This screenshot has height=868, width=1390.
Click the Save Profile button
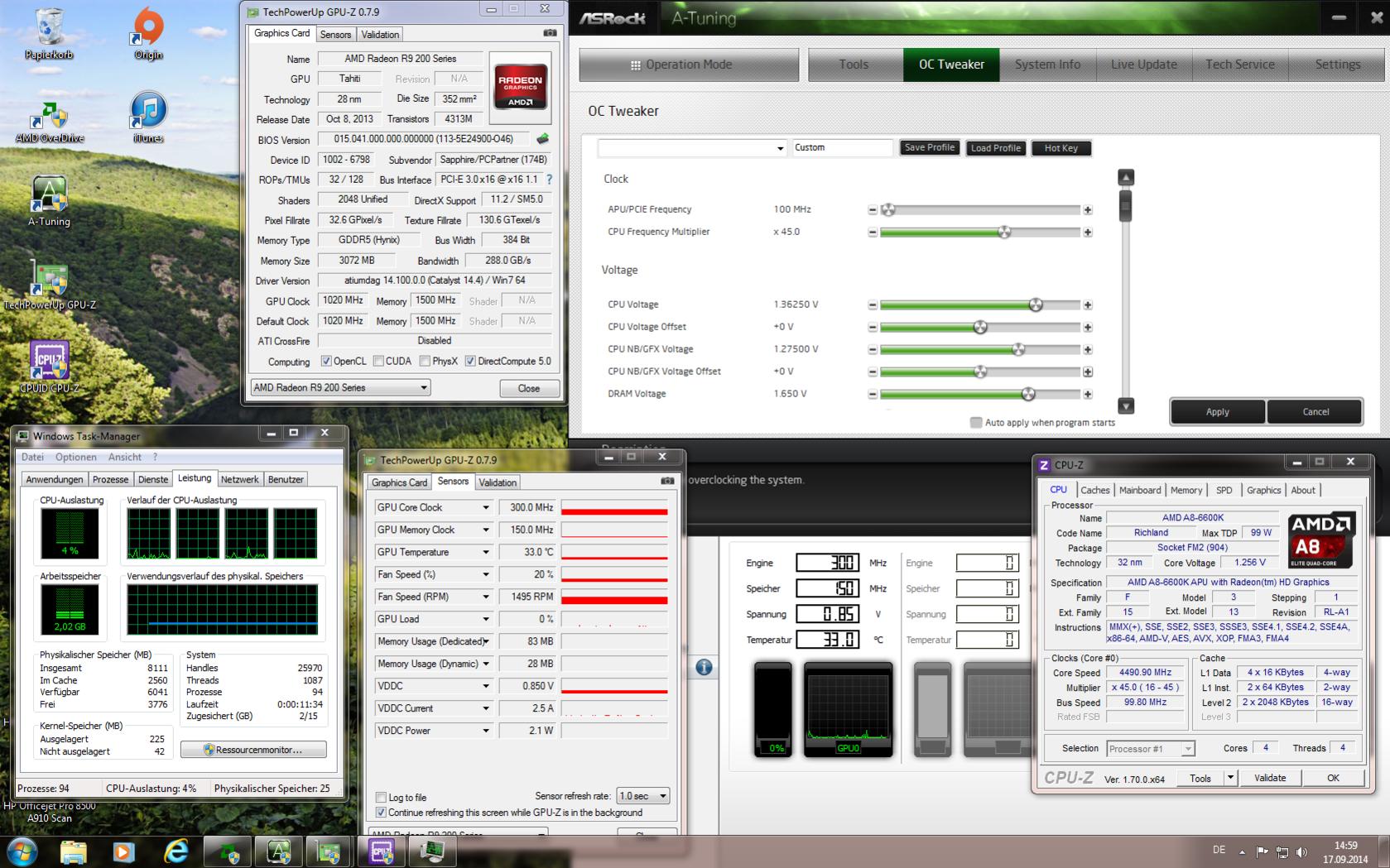[930, 147]
